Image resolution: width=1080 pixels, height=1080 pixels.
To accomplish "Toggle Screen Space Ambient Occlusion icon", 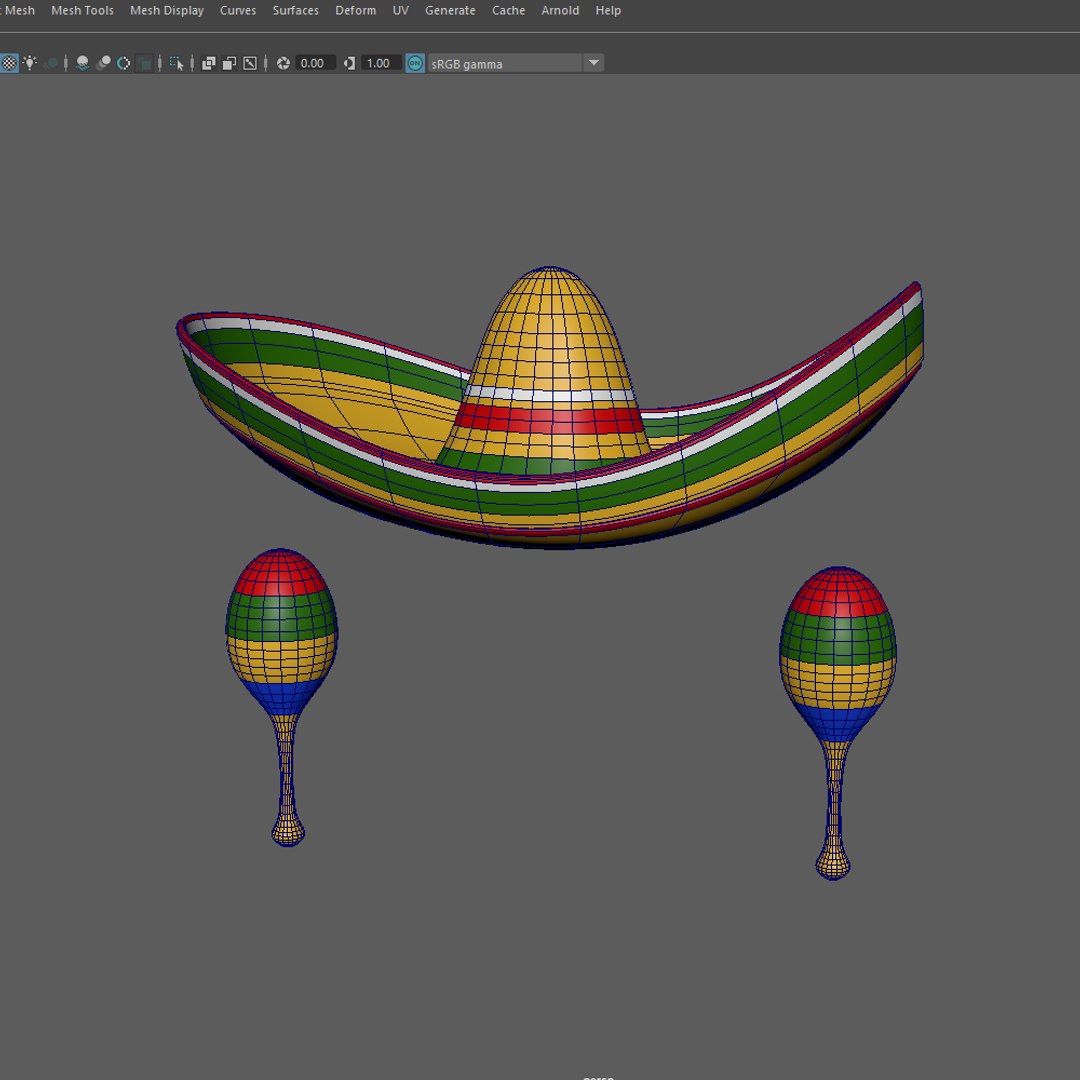I will coord(83,63).
